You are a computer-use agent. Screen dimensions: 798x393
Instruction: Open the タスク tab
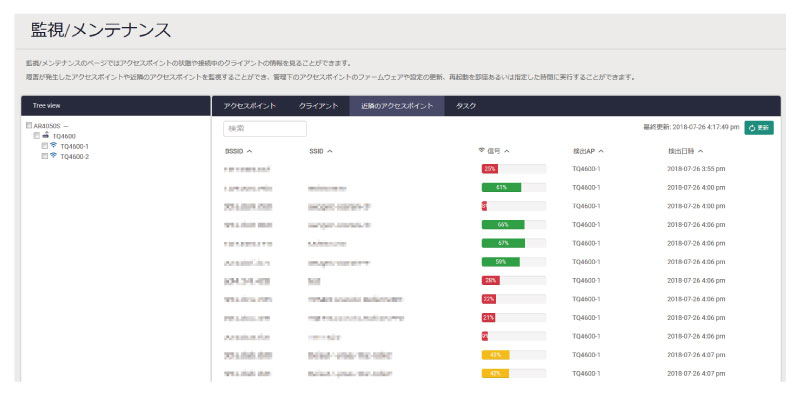[466, 106]
